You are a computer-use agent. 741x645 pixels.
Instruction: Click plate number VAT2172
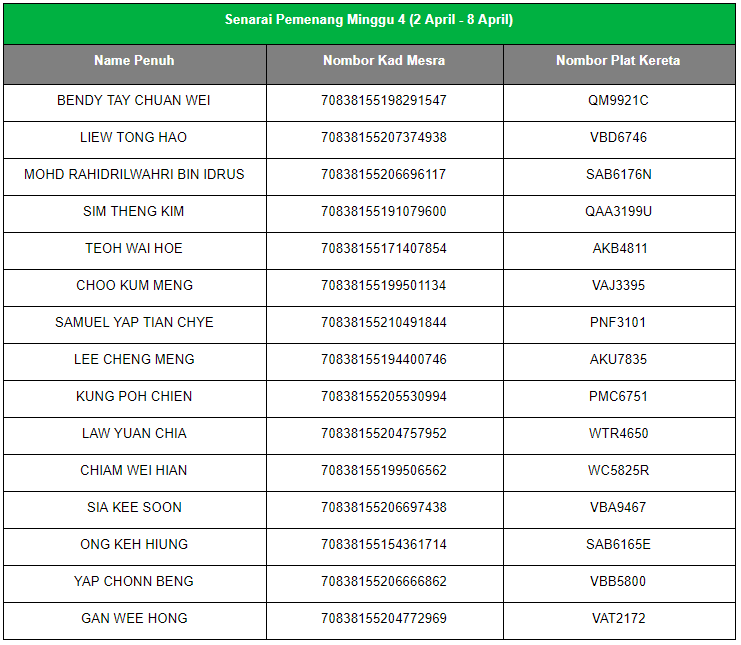(x=618, y=619)
